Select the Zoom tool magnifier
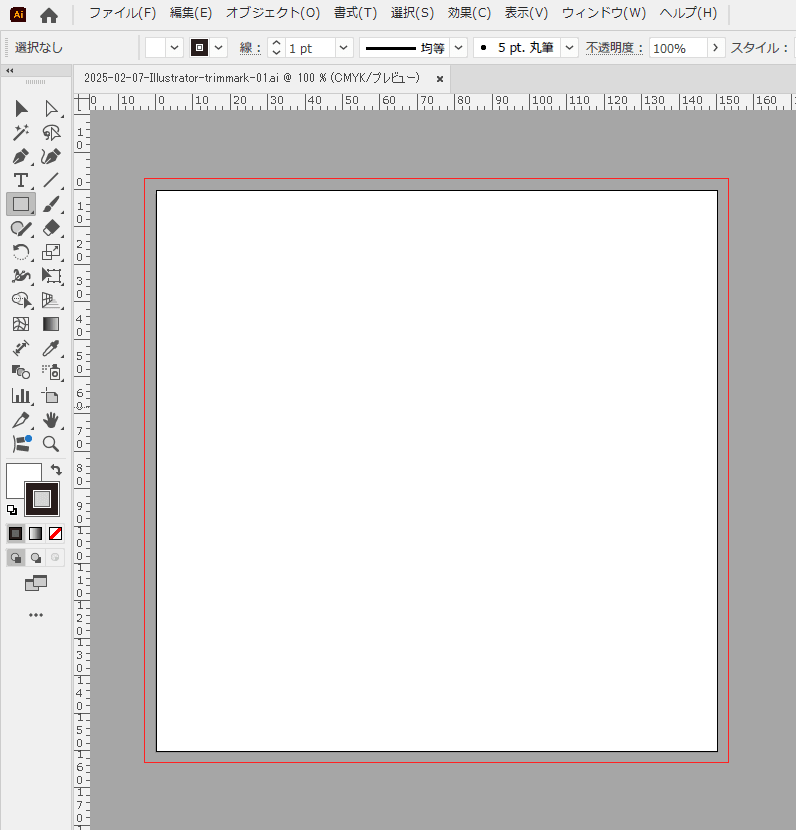Viewport: 796px width, 830px height. coord(51,444)
